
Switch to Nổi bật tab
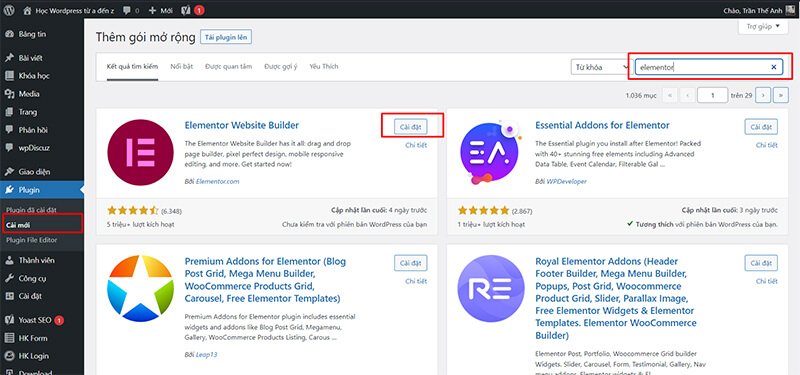(182, 67)
